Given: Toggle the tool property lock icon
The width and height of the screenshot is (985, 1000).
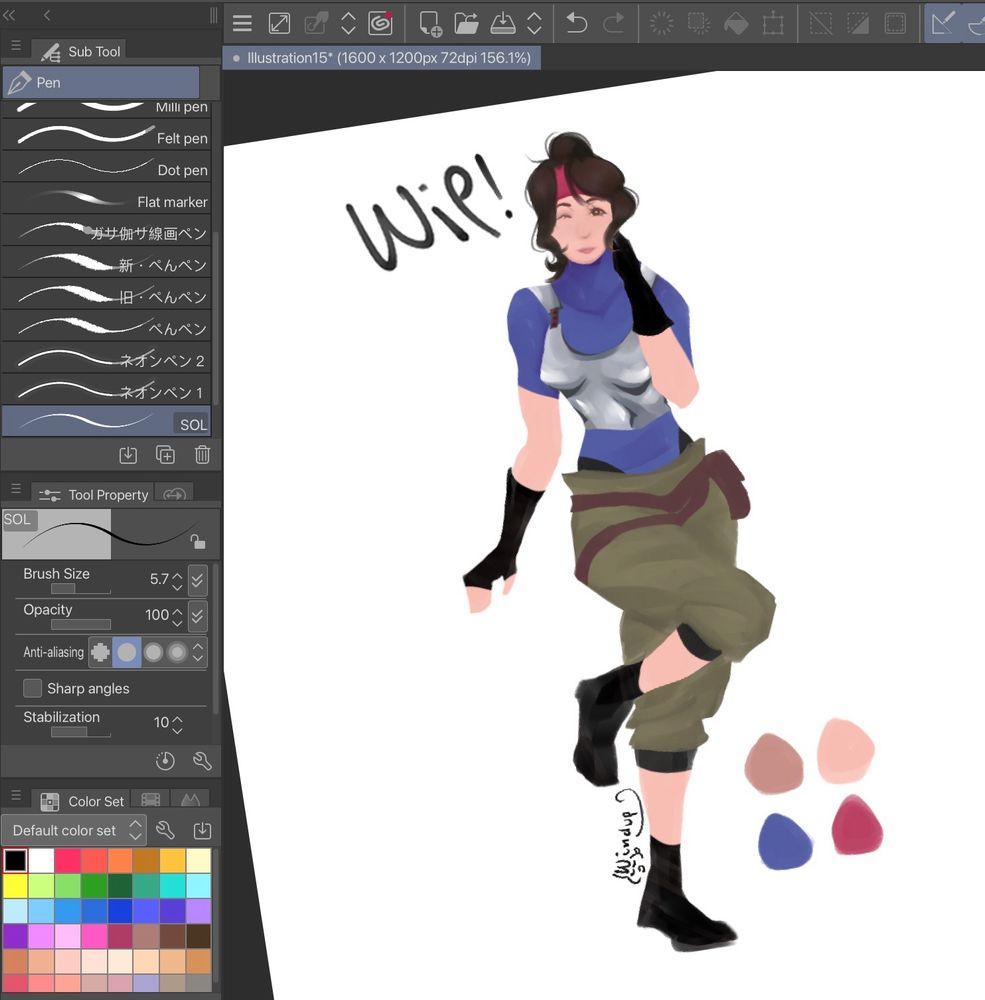Looking at the screenshot, I should click(x=198, y=541).
